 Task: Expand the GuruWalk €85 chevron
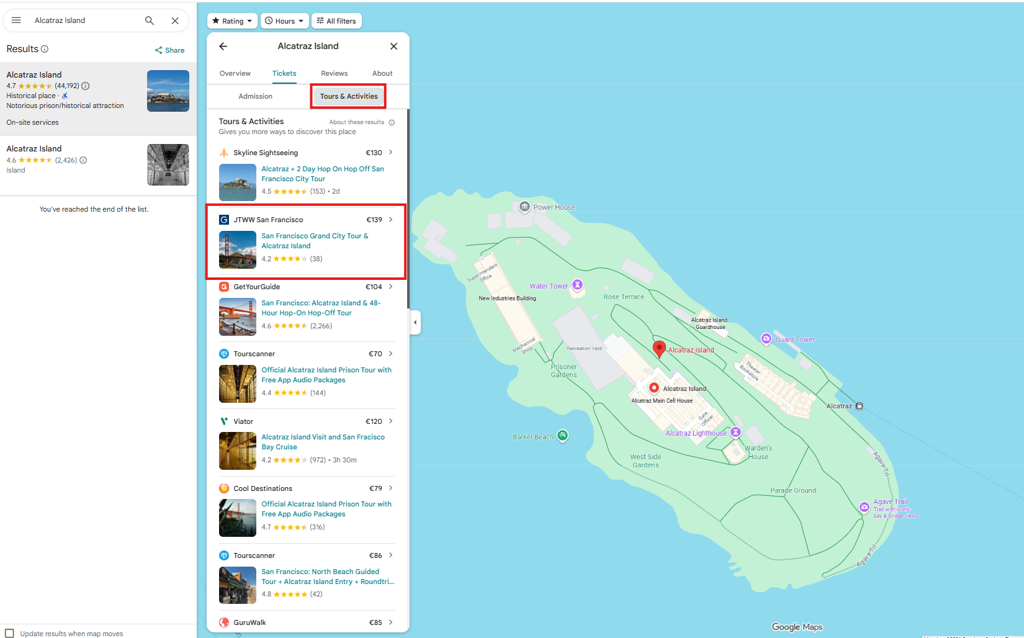click(x=391, y=622)
